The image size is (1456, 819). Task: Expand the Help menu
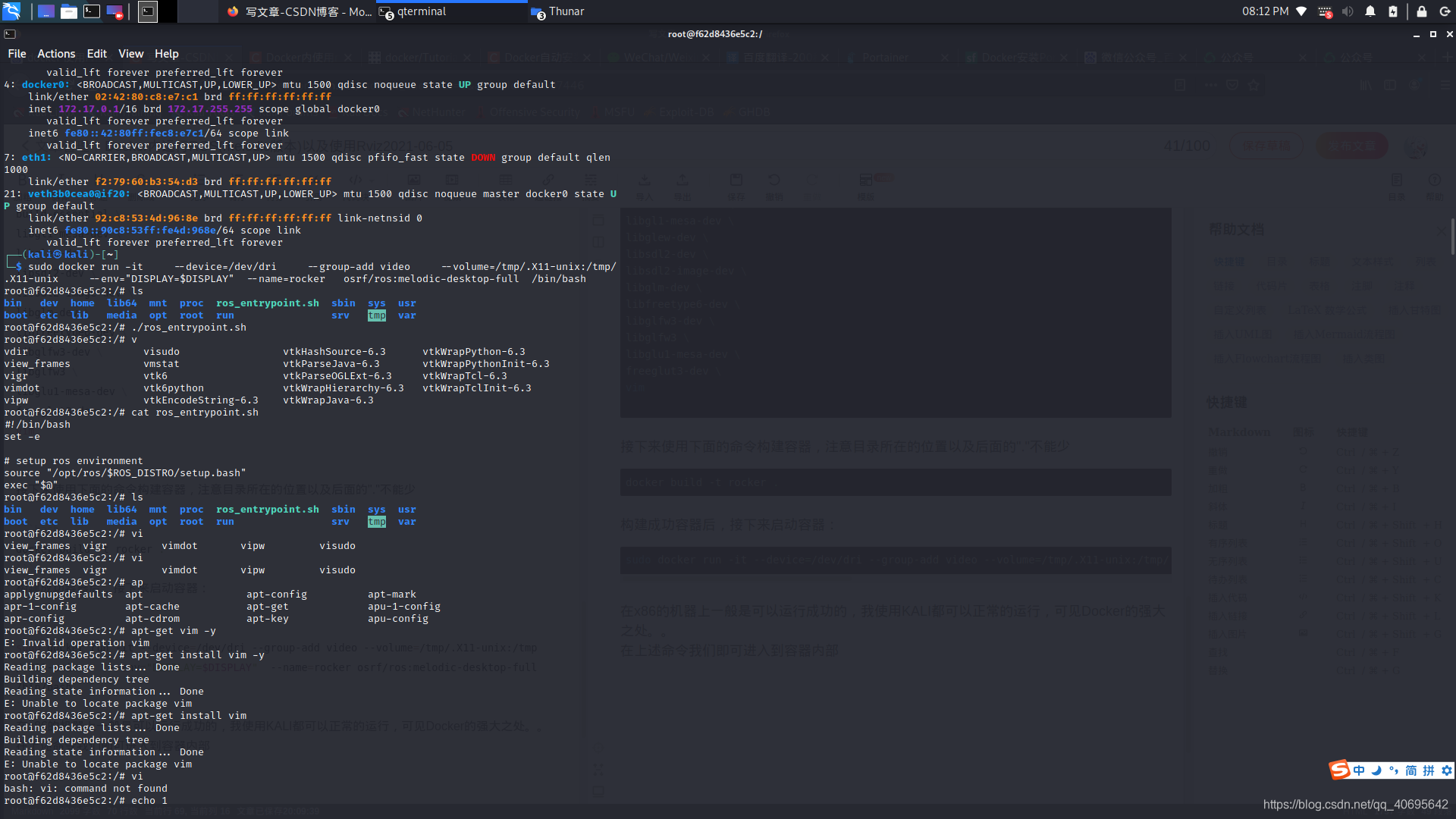(166, 54)
